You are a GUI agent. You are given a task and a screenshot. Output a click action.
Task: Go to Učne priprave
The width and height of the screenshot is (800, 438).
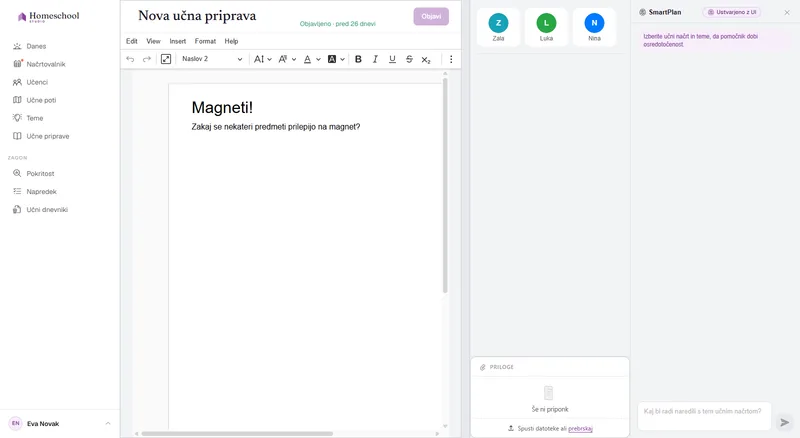click(x=41, y=136)
